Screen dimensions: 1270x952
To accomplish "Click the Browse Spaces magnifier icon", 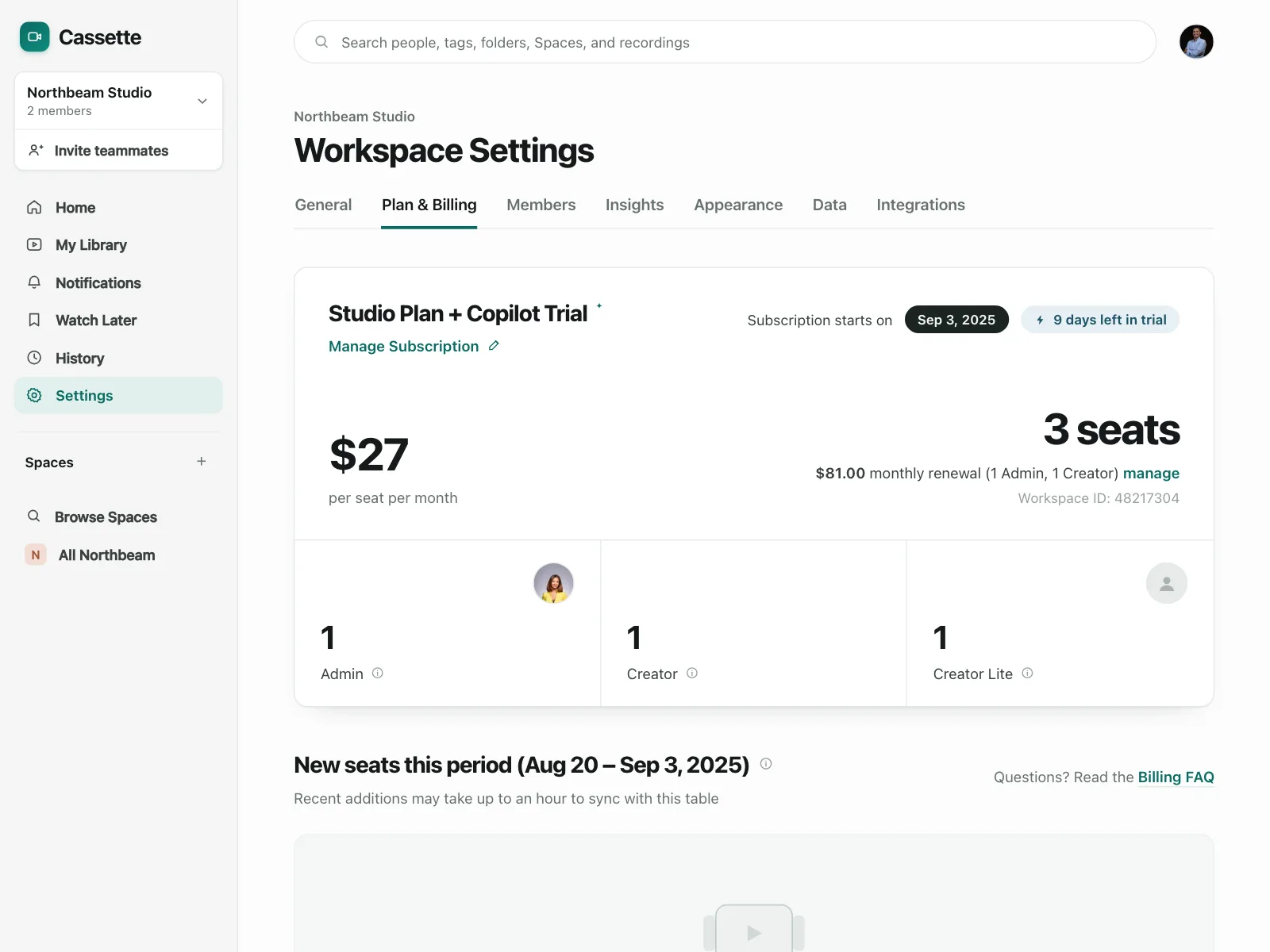I will pyautogui.click(x=33, y=516).
